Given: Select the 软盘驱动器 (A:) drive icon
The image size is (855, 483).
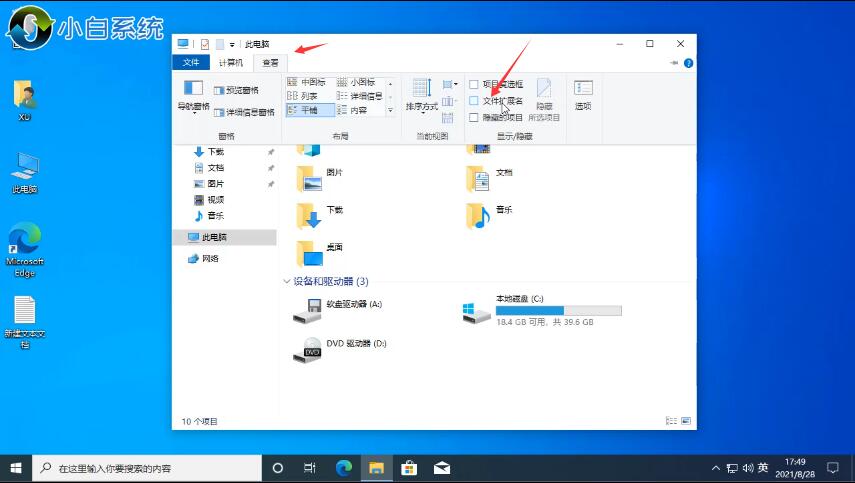Looking at the screenshot, I should click(x=308, y=311).
